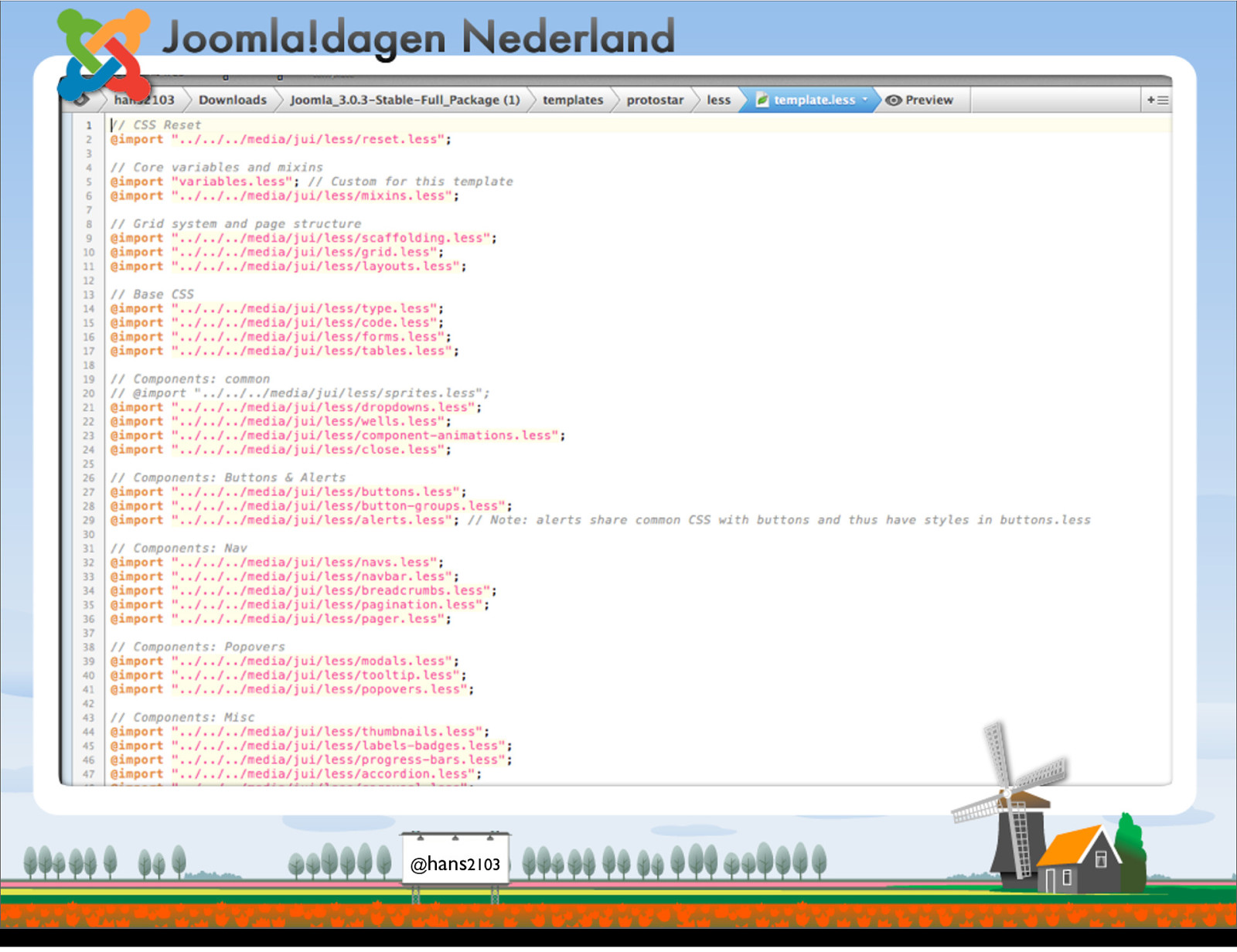Screen dimensions: 1237x952
Task: Click the popovers.less import line
Action: click(292, 689)
